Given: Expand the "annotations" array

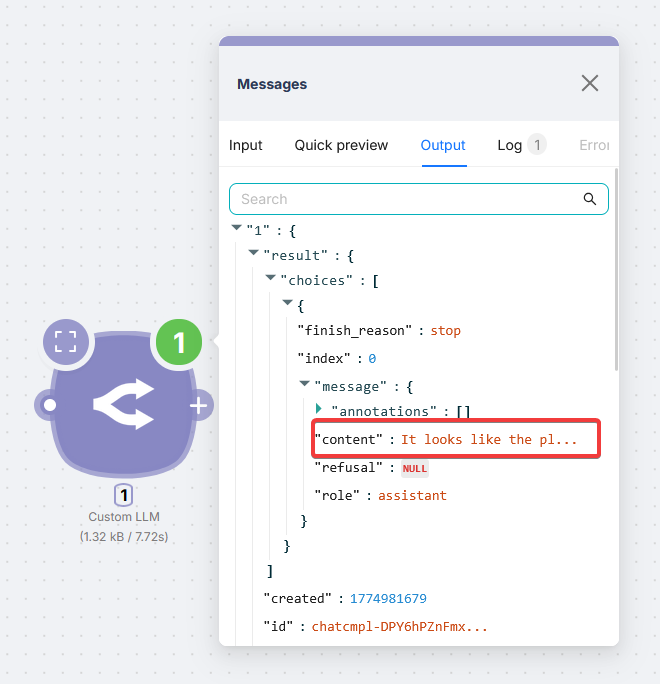Looking at the screenshot, I should click(x=320, y=409).
